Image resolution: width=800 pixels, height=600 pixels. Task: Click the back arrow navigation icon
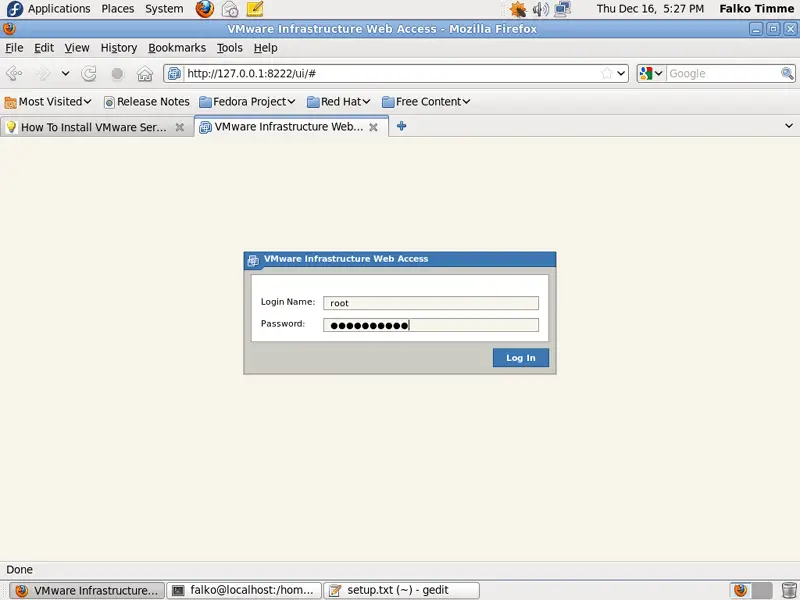pyautogui.click(x=14, y=73)
